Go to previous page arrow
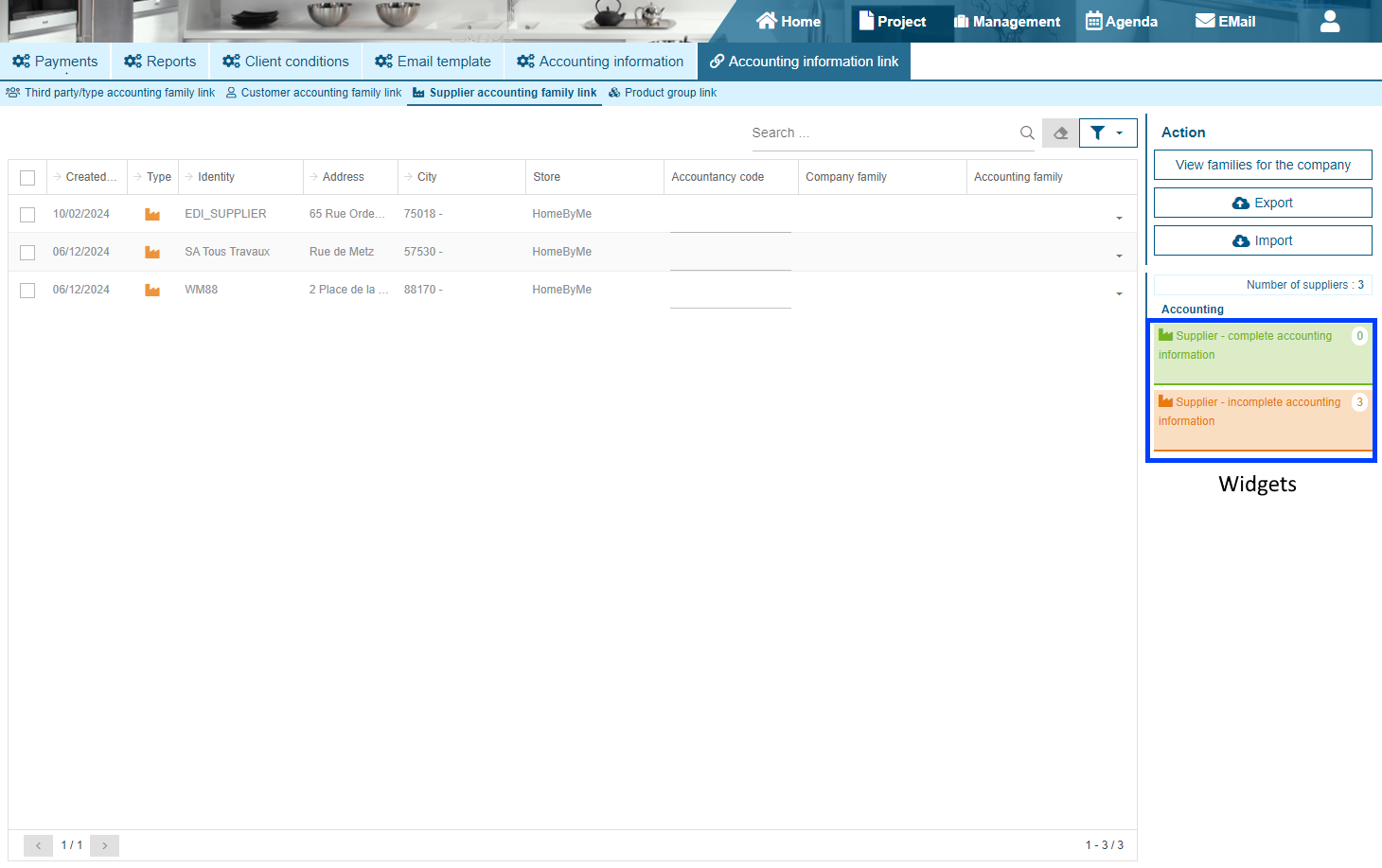Image resolution: width=1382 pixels, height=868 pixels. point(38,845)
